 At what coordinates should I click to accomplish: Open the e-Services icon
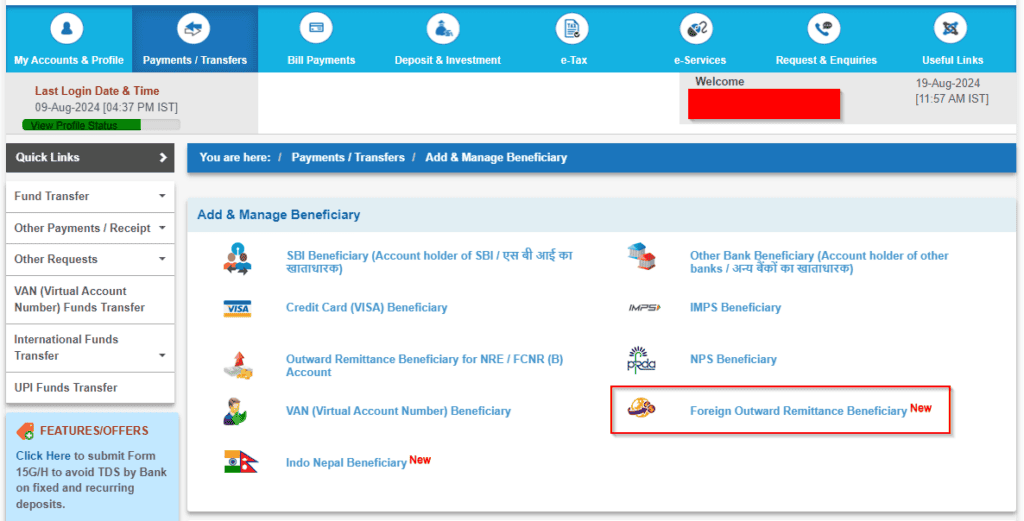(696, 29)
